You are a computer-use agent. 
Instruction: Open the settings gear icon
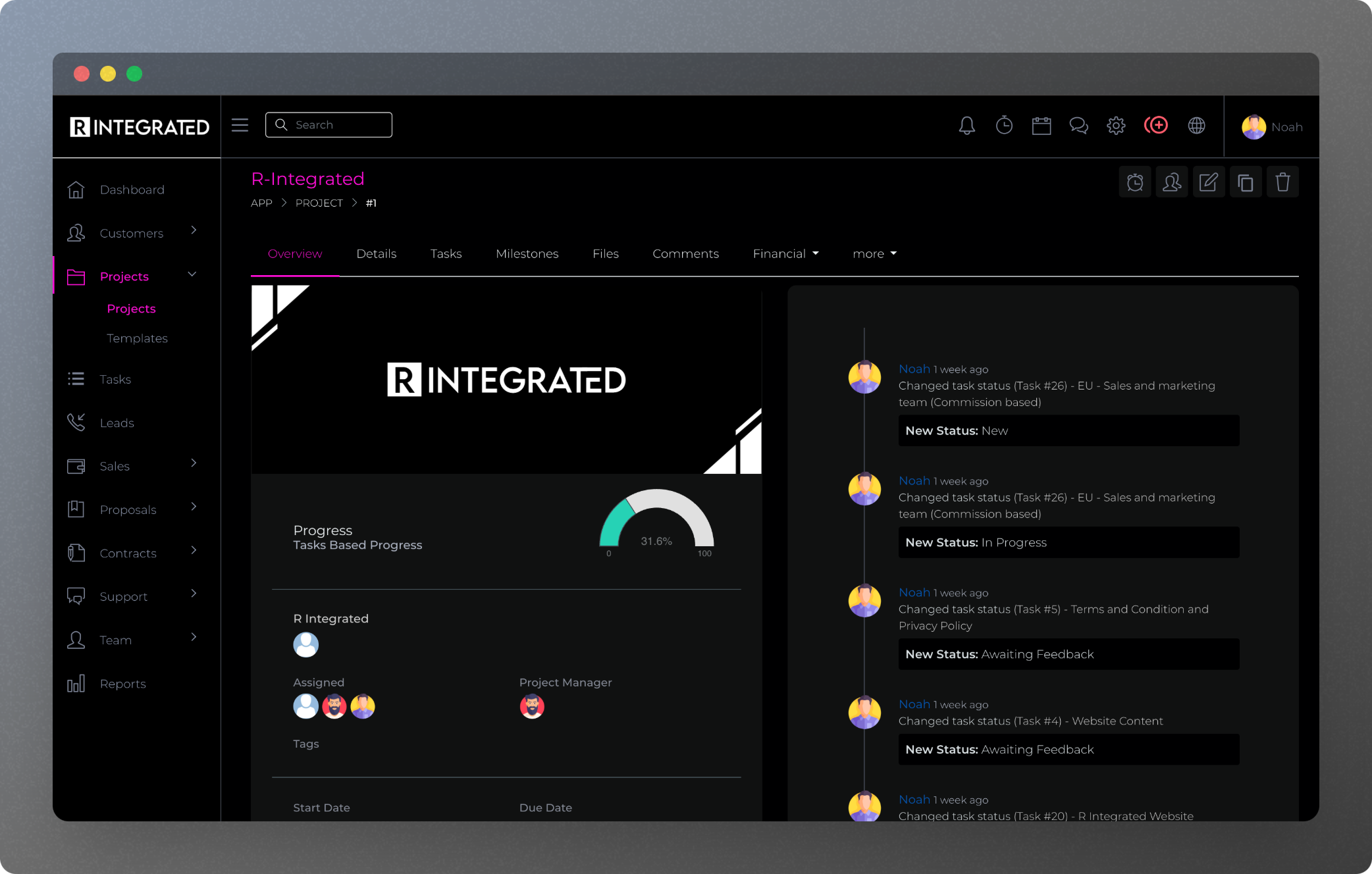pos(1116,126)
